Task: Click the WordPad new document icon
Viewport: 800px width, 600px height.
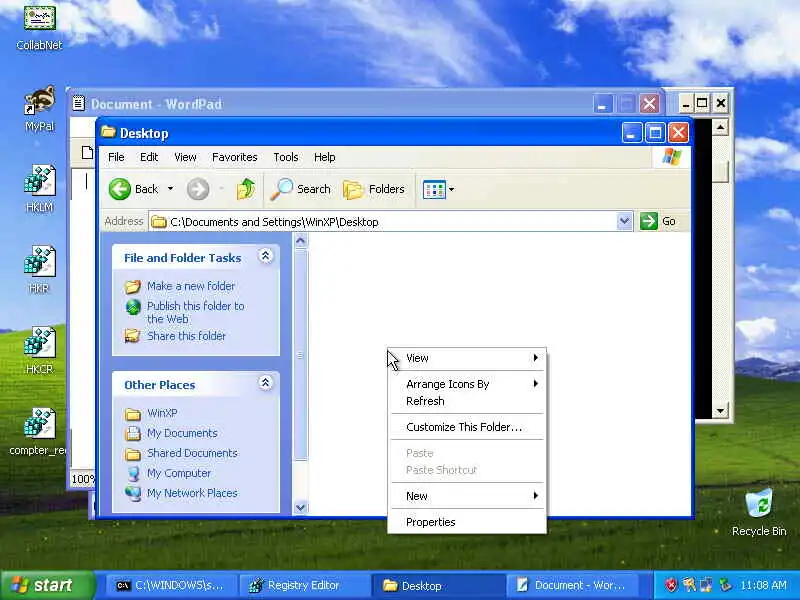Action: pos(87,152)
